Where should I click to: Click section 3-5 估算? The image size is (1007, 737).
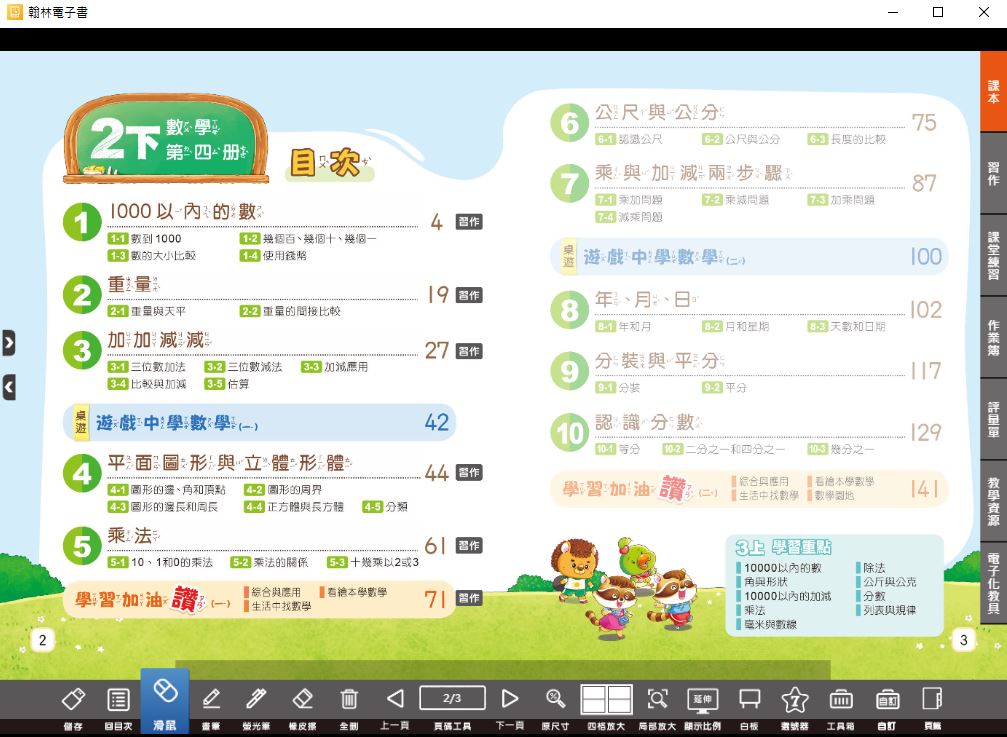pos(227,384)
